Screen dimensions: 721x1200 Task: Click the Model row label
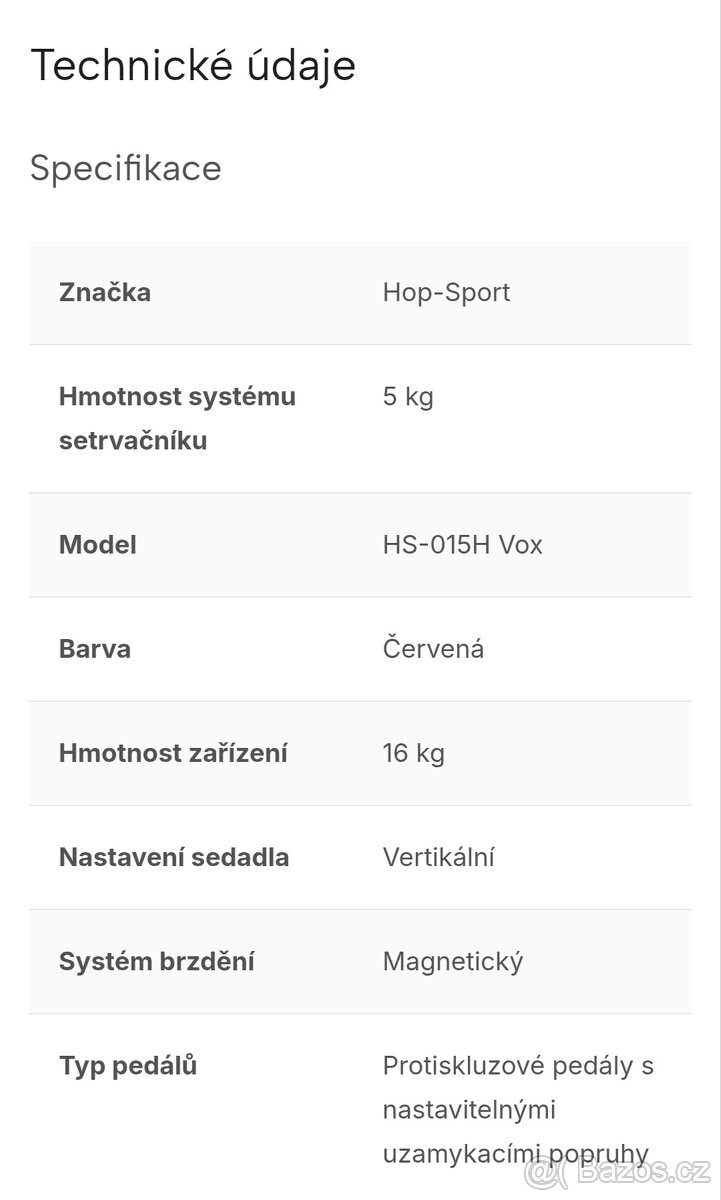coord(98,545)
